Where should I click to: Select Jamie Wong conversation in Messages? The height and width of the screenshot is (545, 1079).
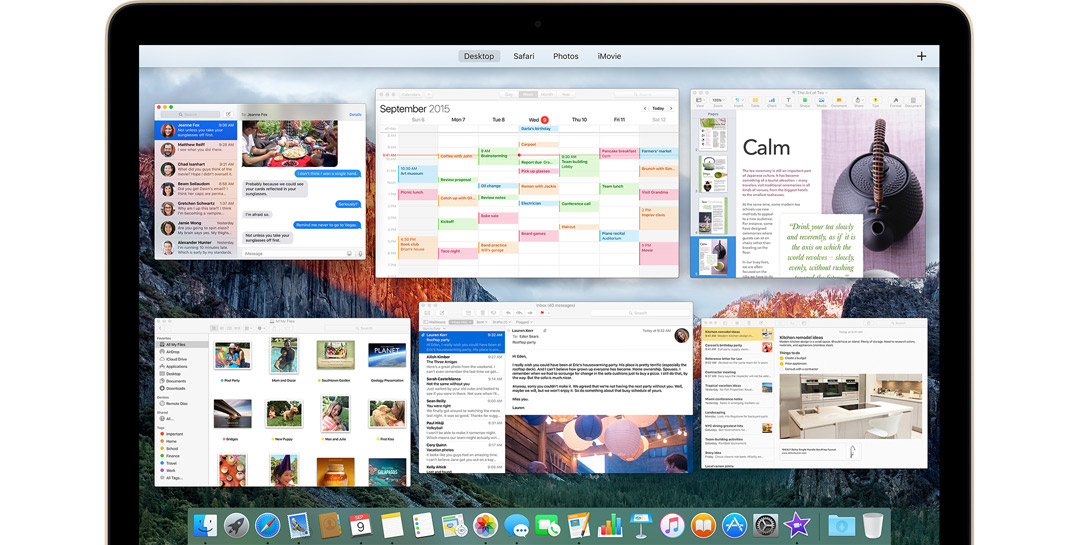[x=196, y=228]
